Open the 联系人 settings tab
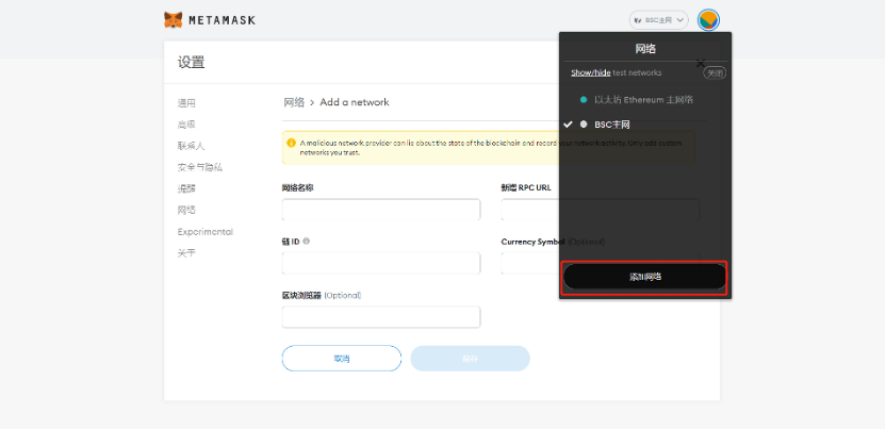 click(x=191, y=146)
